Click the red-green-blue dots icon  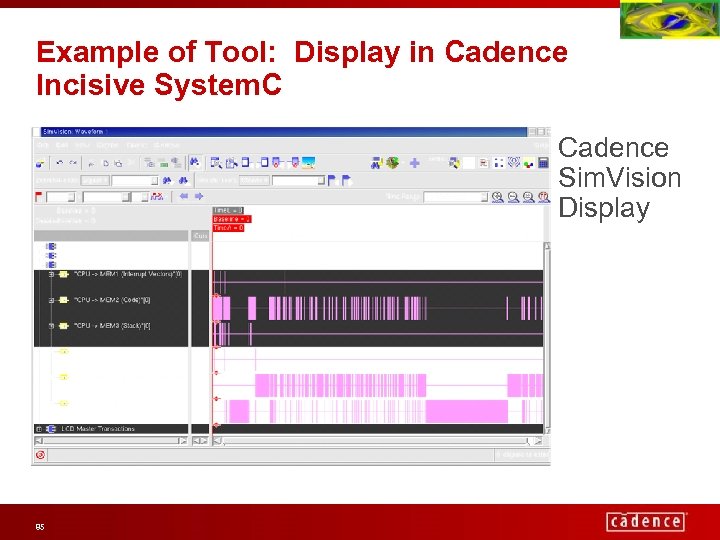tap(529, 163)
